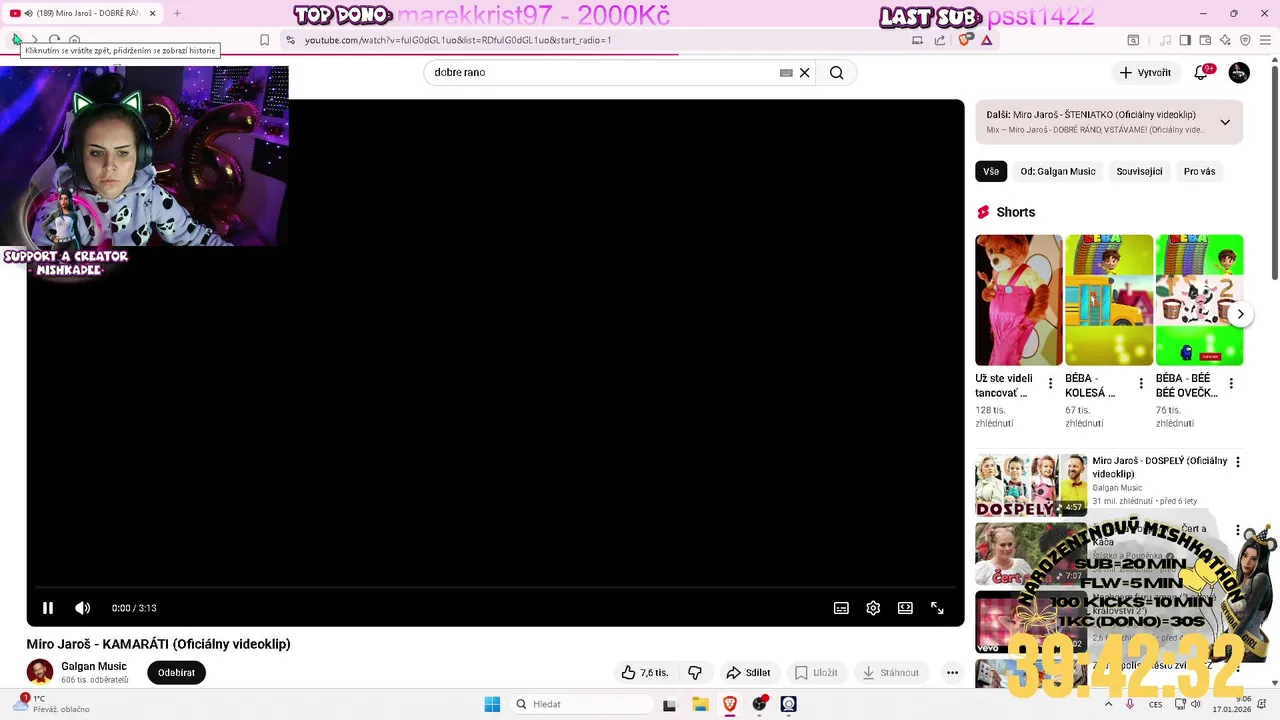This screenshot has height=720, width=1280.
Task: Subscribe with the Odebírat button
Action: [x=176, y=673]
